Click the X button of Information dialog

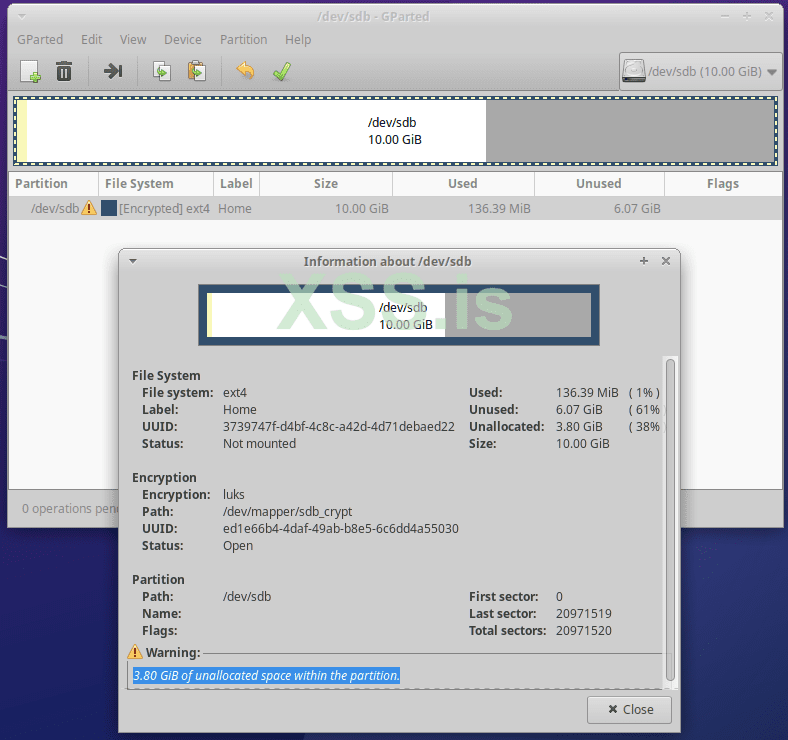tap(666, 261)
